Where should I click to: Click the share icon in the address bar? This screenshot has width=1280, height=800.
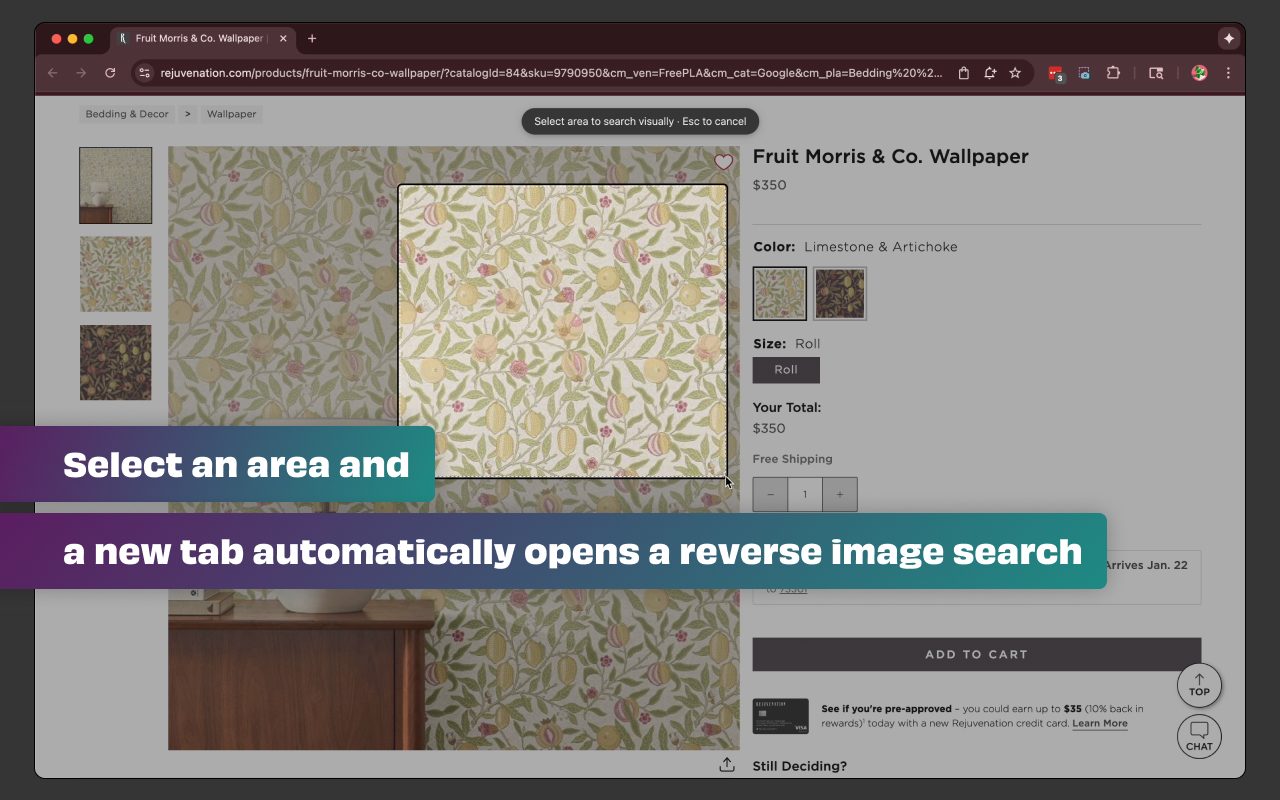coord(964,73)
